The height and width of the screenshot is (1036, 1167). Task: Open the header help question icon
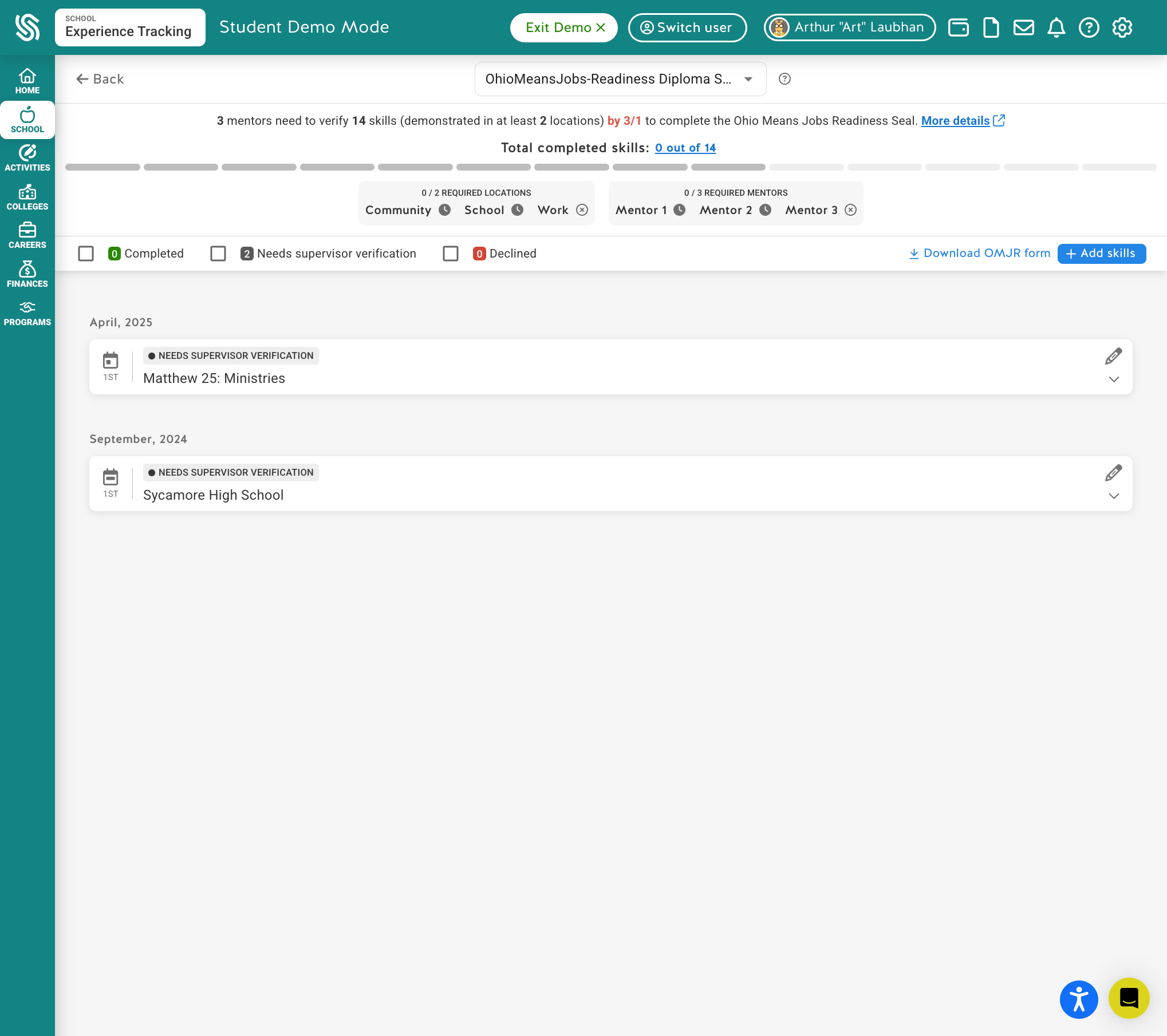coord(1089,27)
